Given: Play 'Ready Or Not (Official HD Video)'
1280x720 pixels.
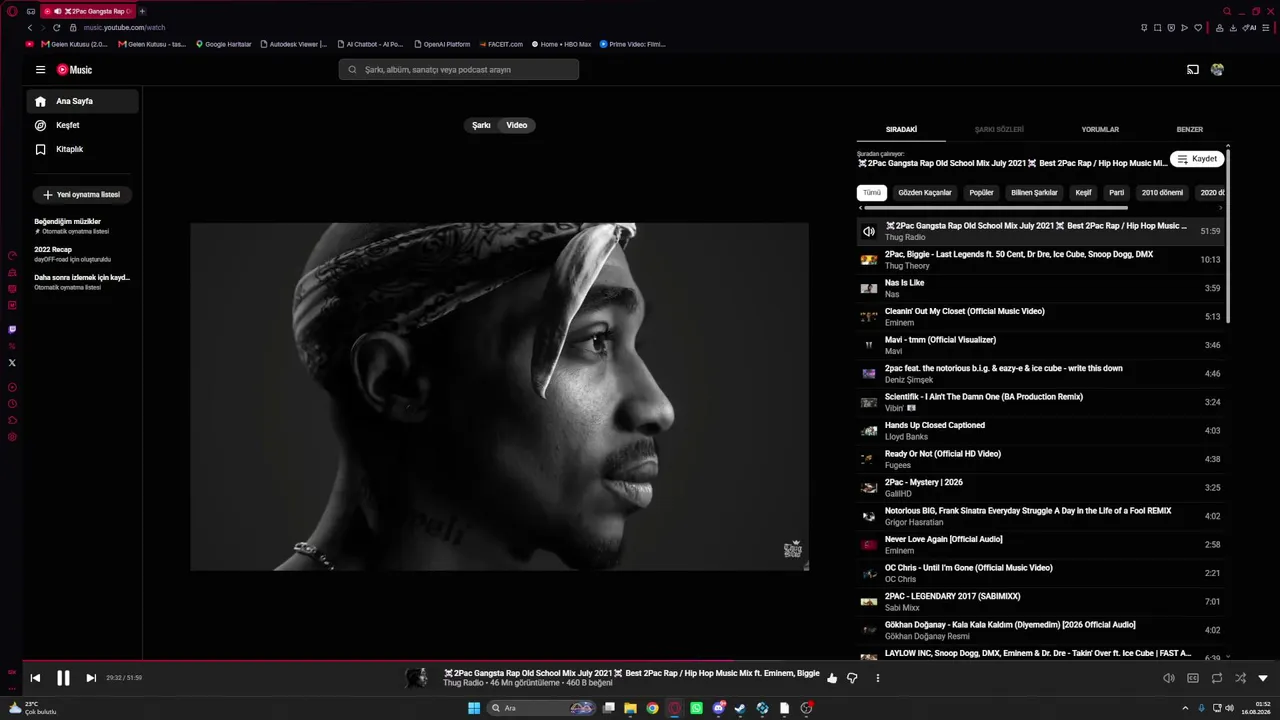Looking at the screenshot, I should tap(1040, 459).
